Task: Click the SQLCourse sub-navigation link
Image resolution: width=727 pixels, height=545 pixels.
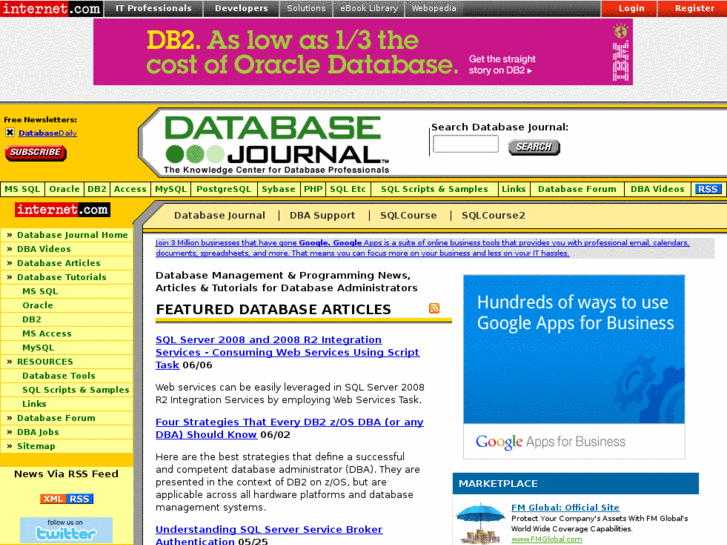Action: pos(408,215)
